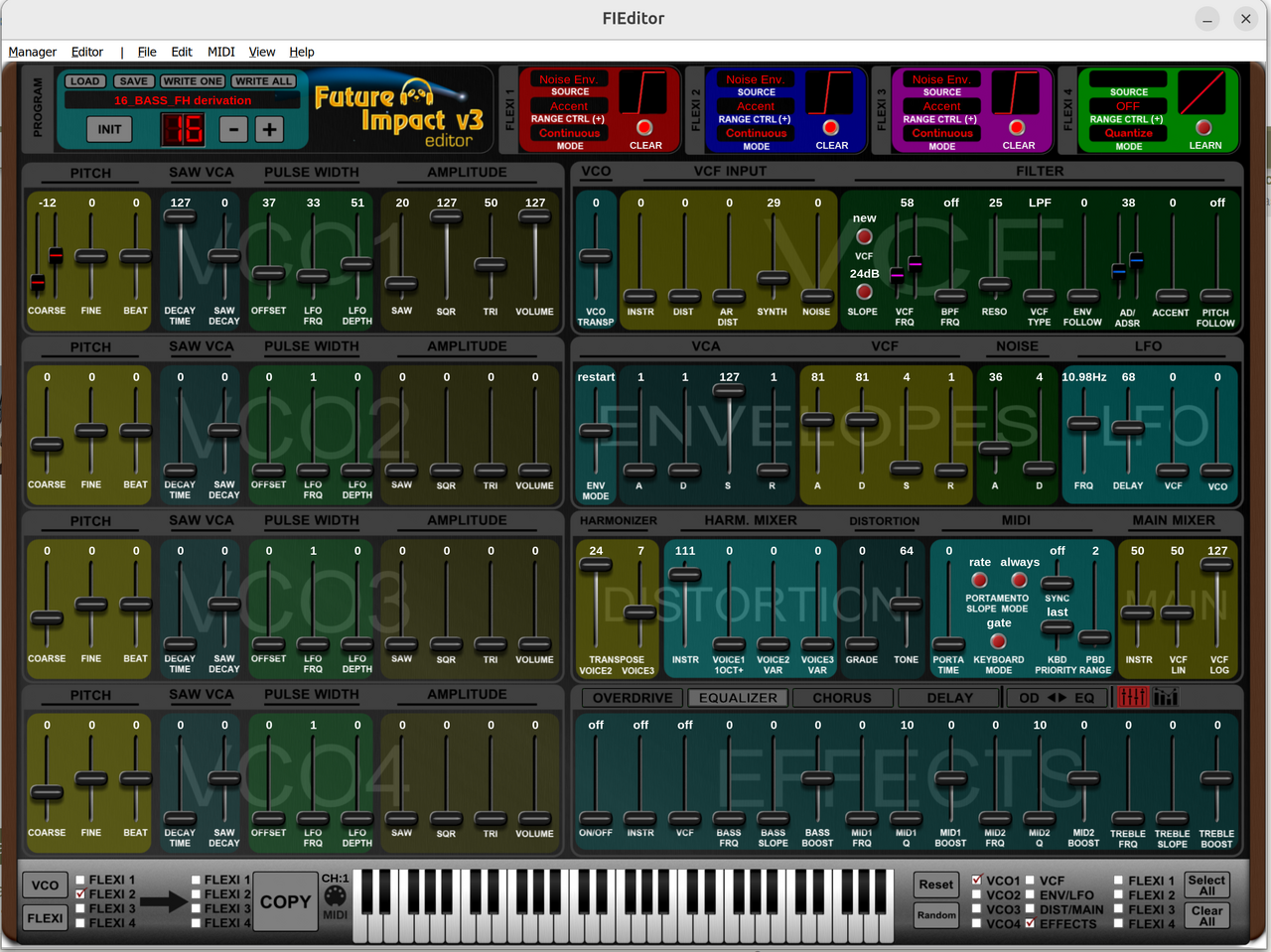Click the MIDI DIN connector icon
Screen dimensions: 1271x952
click(336, 896)
